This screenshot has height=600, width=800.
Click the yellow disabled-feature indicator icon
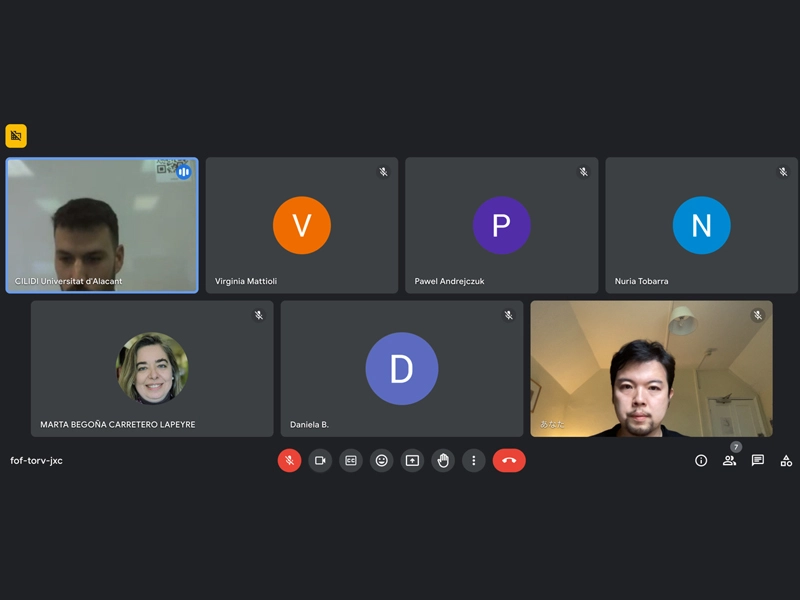(x=16, y=136)
